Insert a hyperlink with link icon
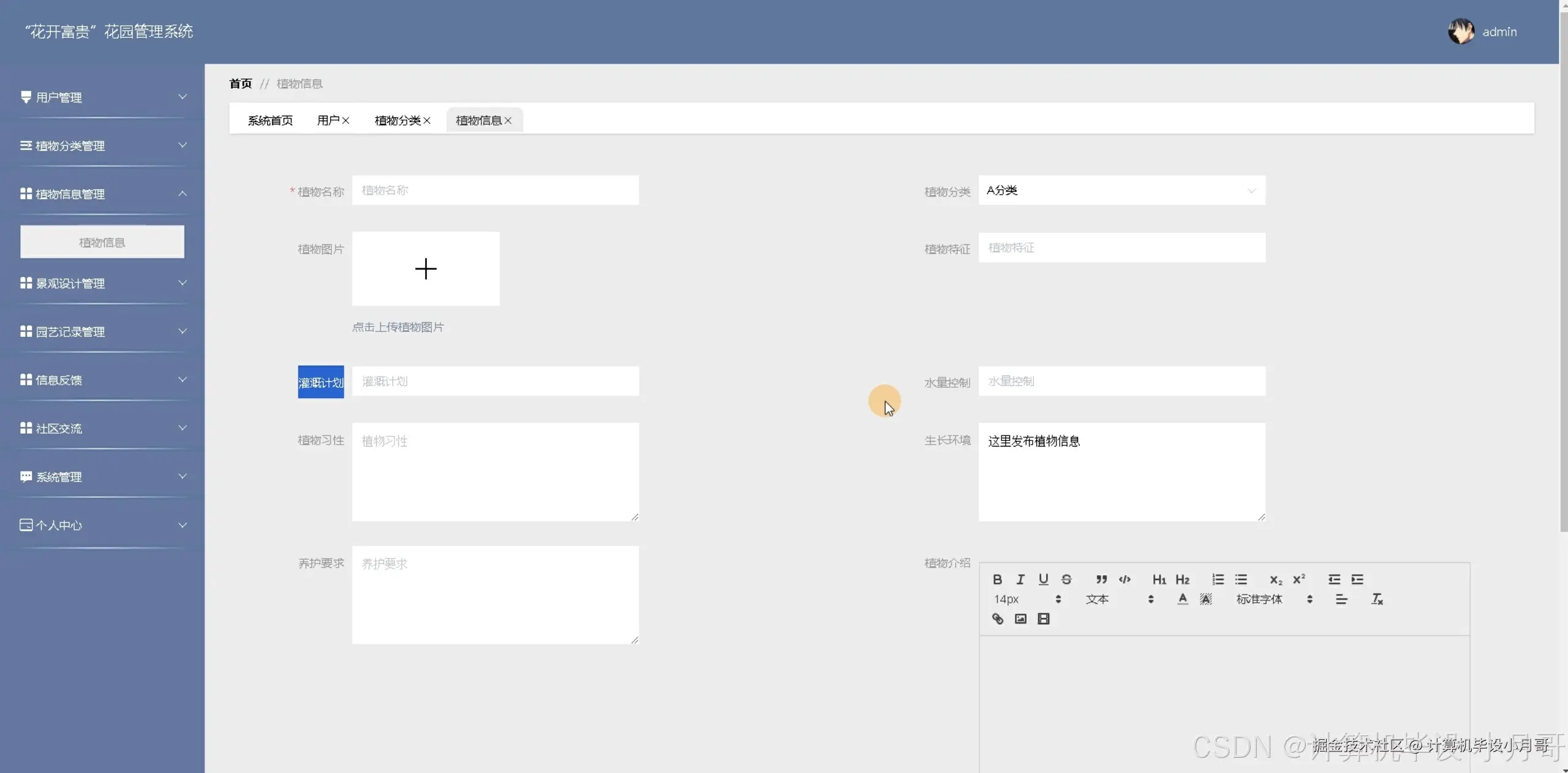This screenshot has height=773, width=1568. 997,619
